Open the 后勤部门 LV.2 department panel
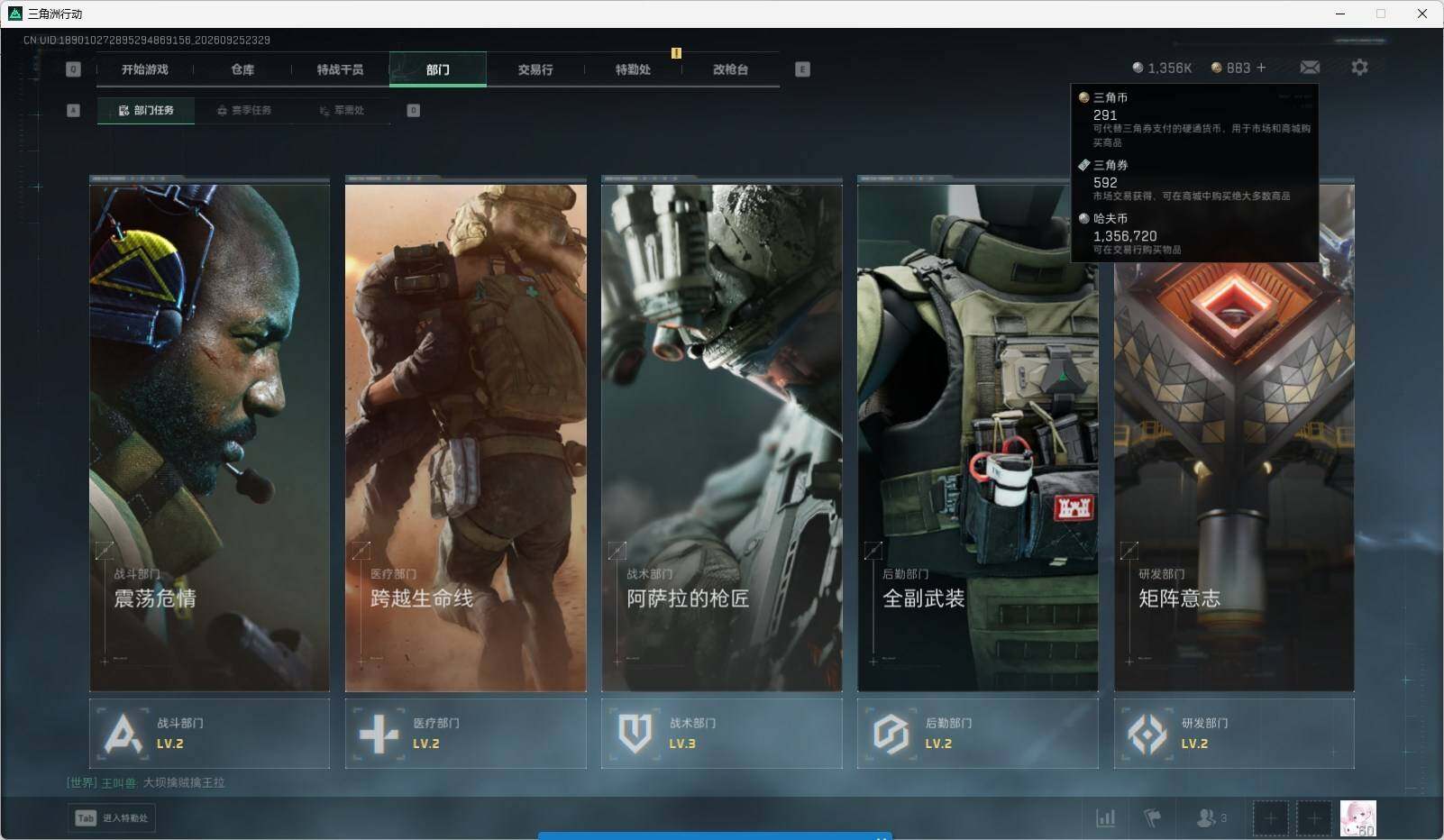The width and height of the screenshot is (1444, 840). (x=978, y=734)
